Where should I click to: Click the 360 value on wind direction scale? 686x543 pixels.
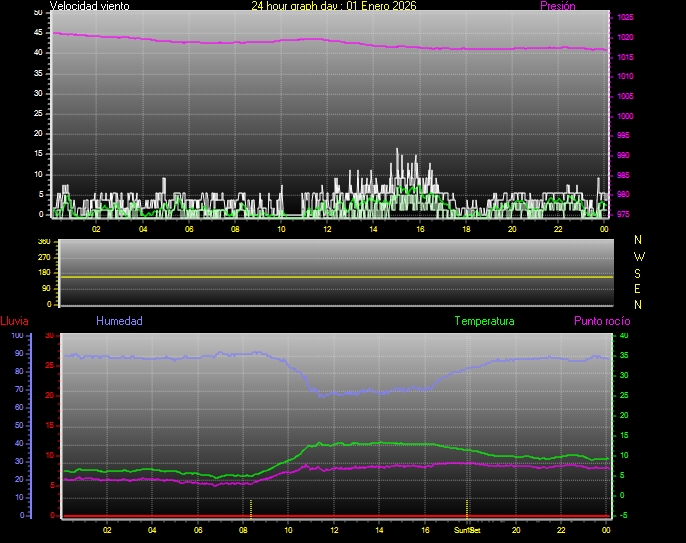43,242
